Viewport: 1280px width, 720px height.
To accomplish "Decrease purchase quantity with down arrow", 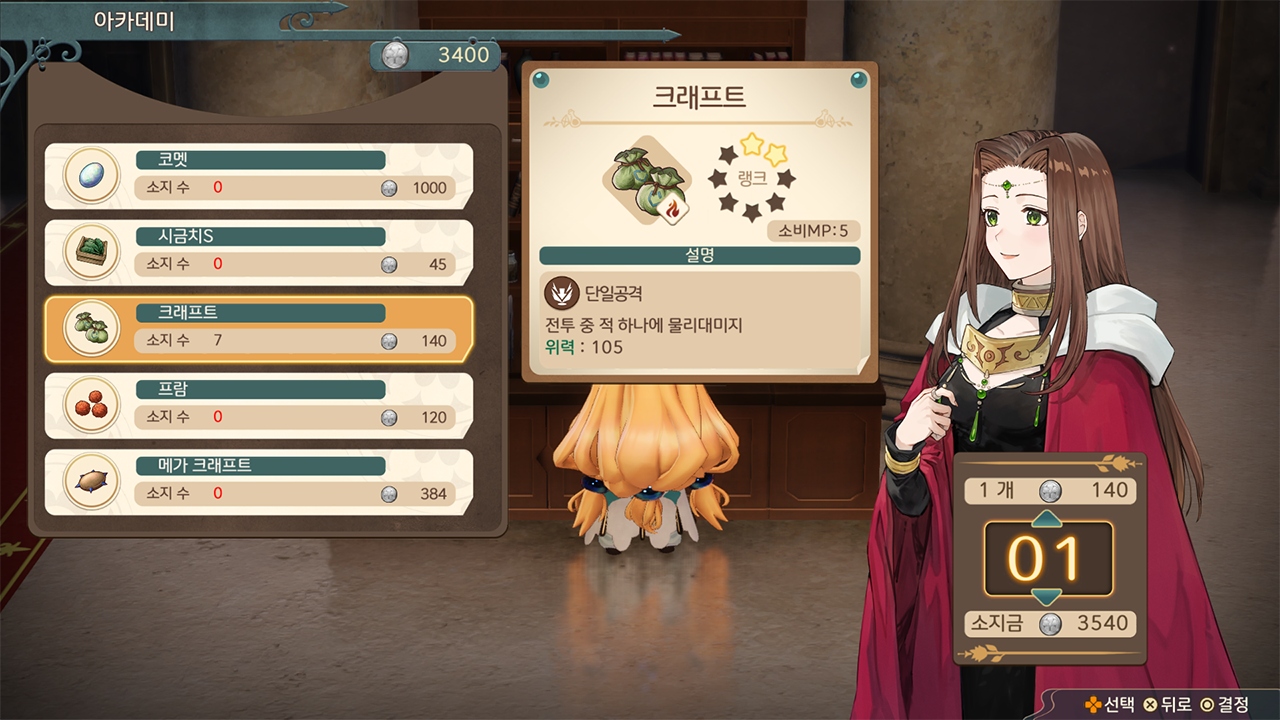I will point(1047,597).
